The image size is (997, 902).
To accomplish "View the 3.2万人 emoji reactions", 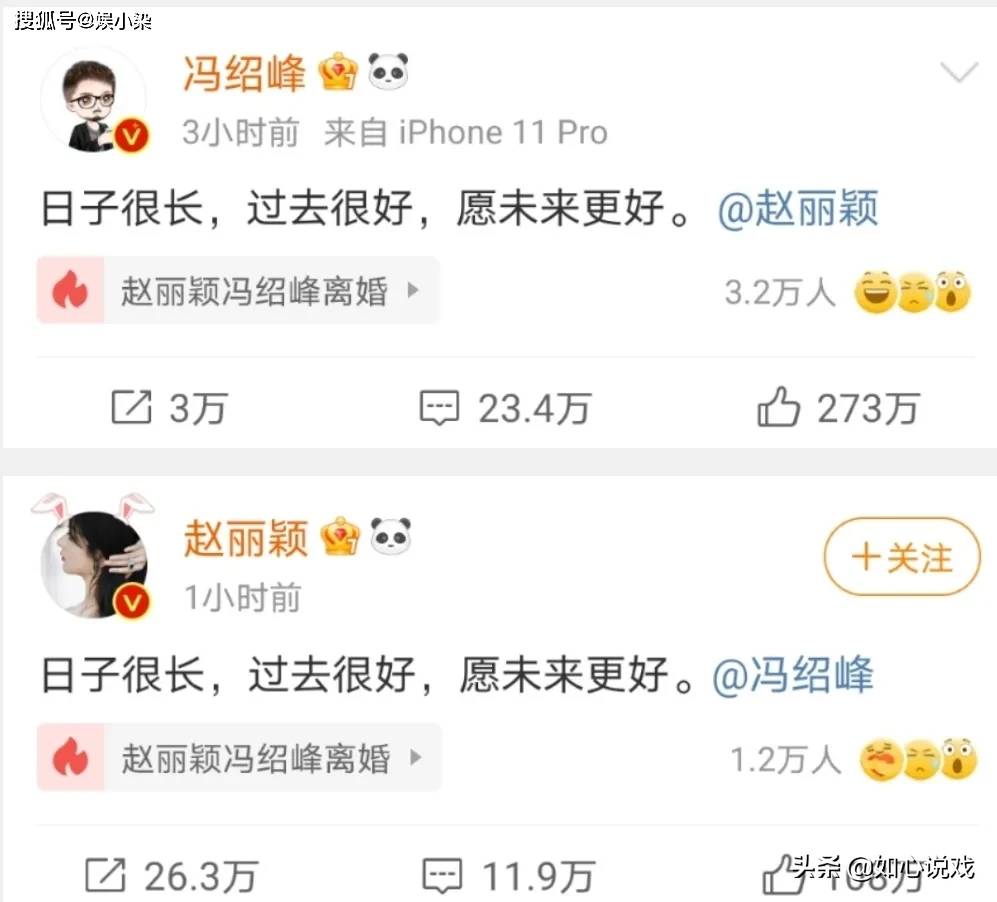I will pos(848,292).
